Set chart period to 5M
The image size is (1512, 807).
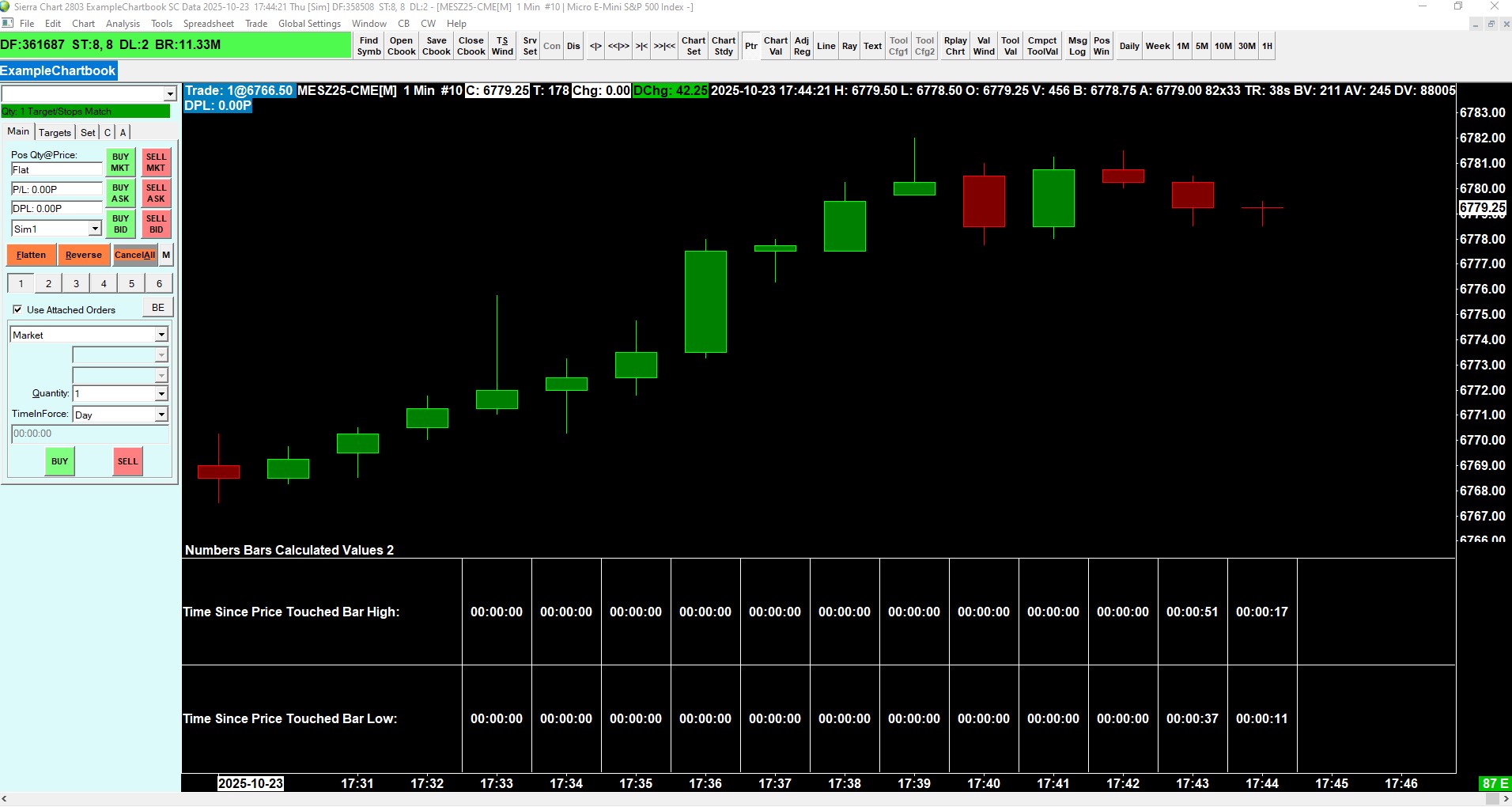1202,46
